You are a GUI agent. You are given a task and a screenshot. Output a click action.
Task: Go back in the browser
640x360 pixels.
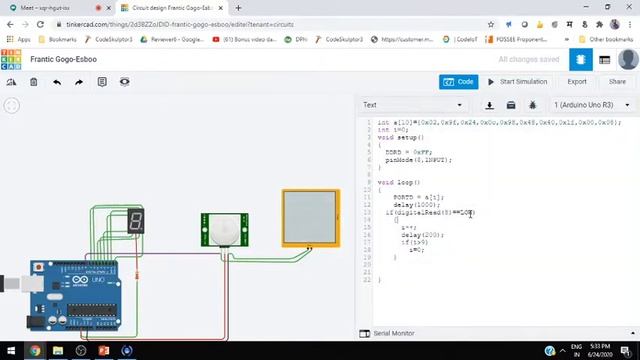click(x=10, y=24)
